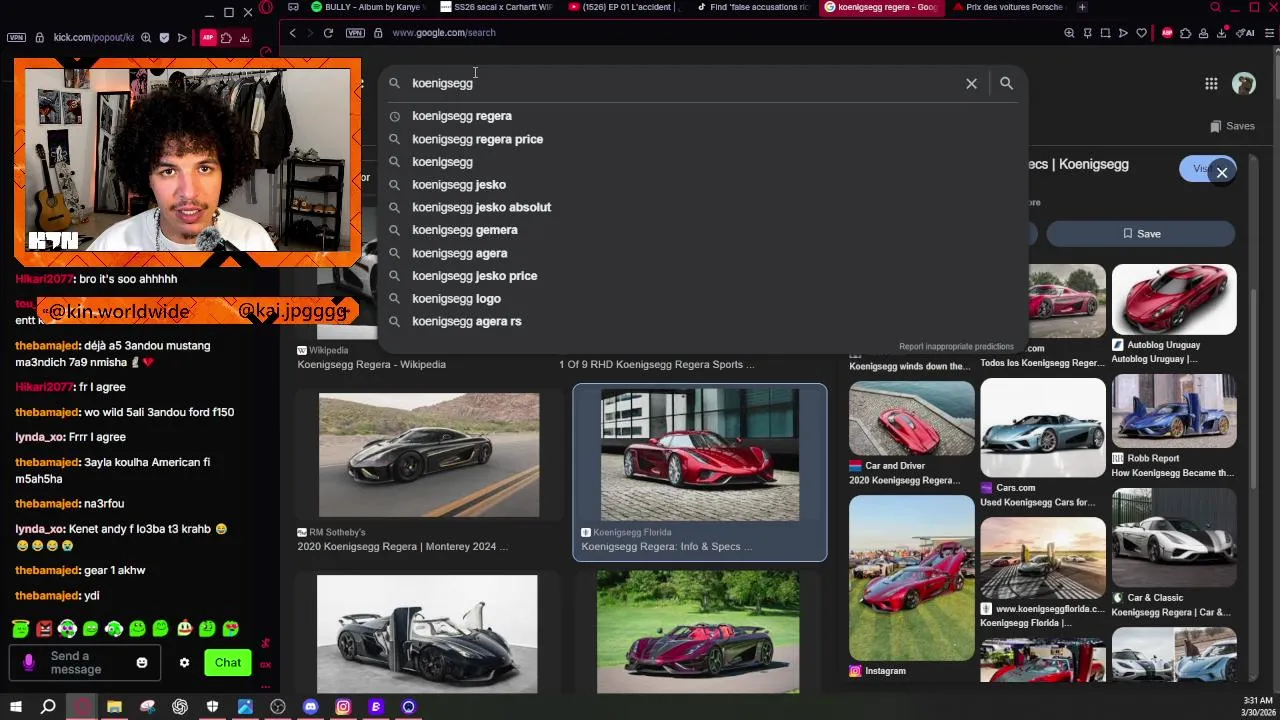The image size is (1280, 720).
Task: Reload the Google search page
Action: (328, 33)
